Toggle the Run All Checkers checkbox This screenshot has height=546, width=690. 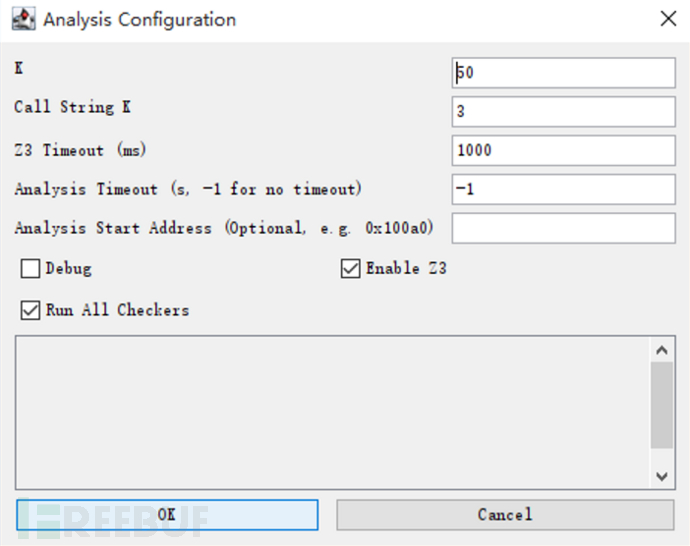point(30,311)
